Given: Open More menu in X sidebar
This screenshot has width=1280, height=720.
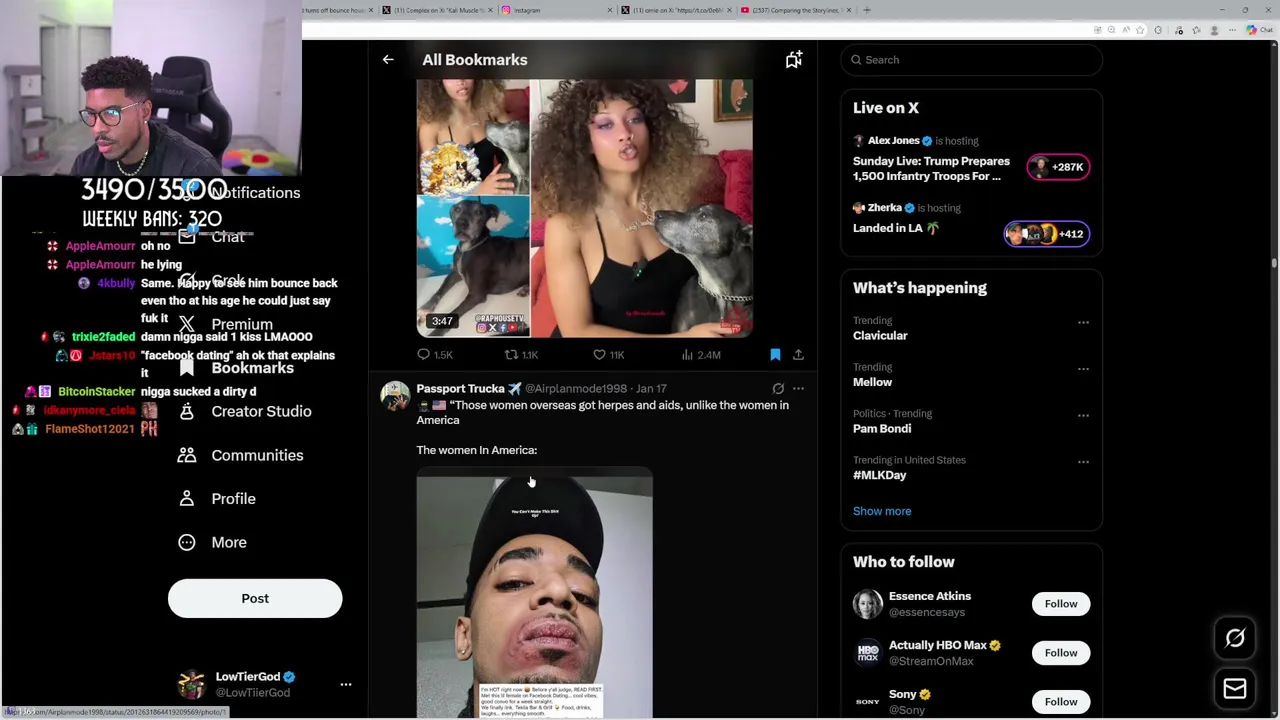Looking at the screenshot, I should point(212,542).
